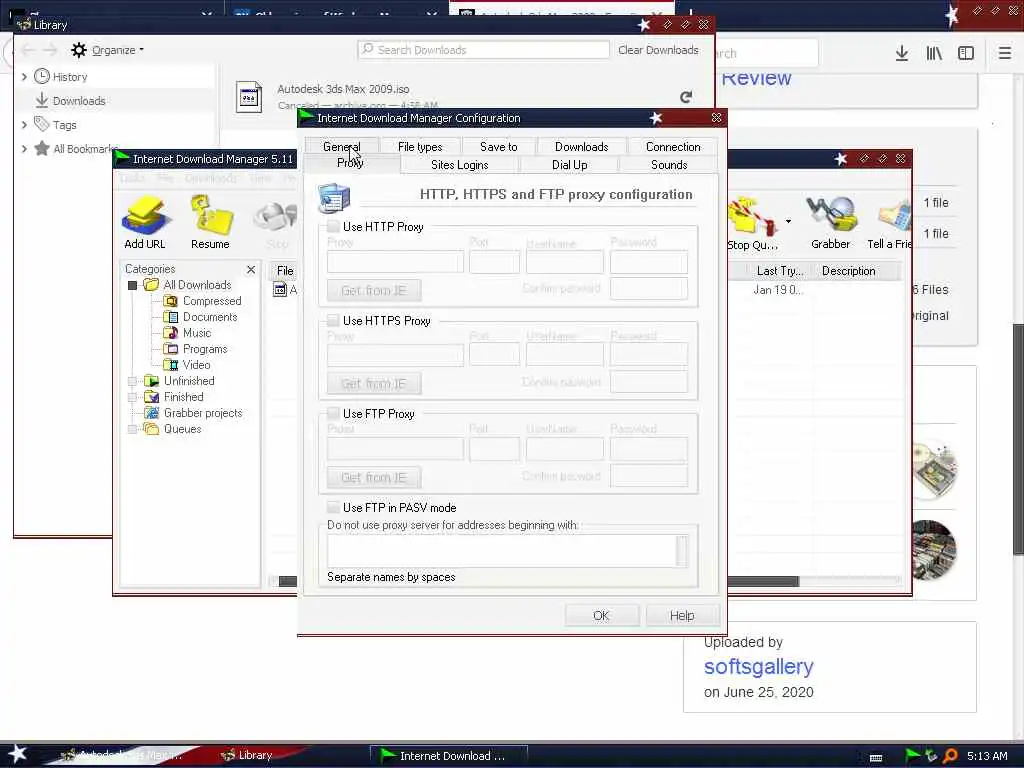Collapse the All Downloads tree node
This screenshot has height=768, width=1024.
[x=133, y=285]
